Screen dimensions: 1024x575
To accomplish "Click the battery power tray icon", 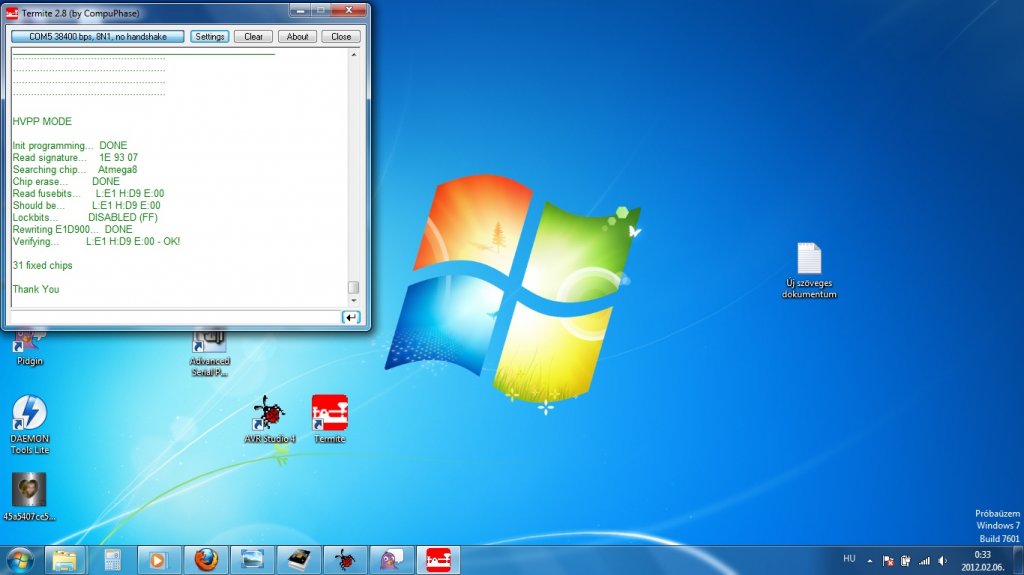I will click(x=906, y=561).
